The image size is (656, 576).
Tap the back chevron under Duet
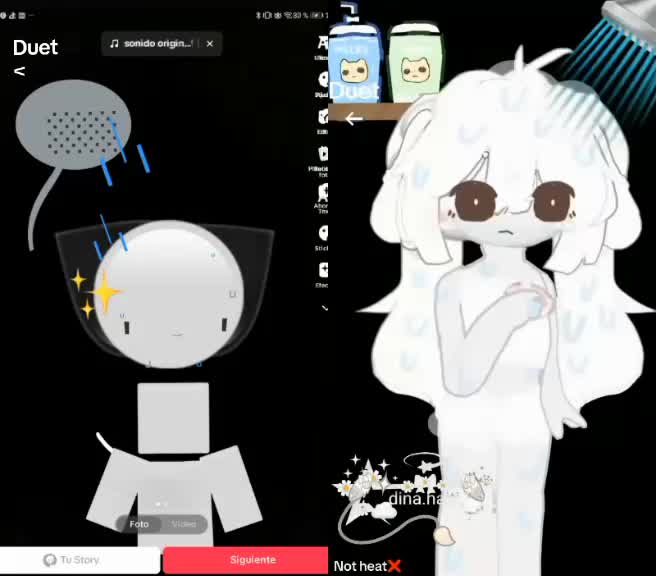[x=19, y=72]
